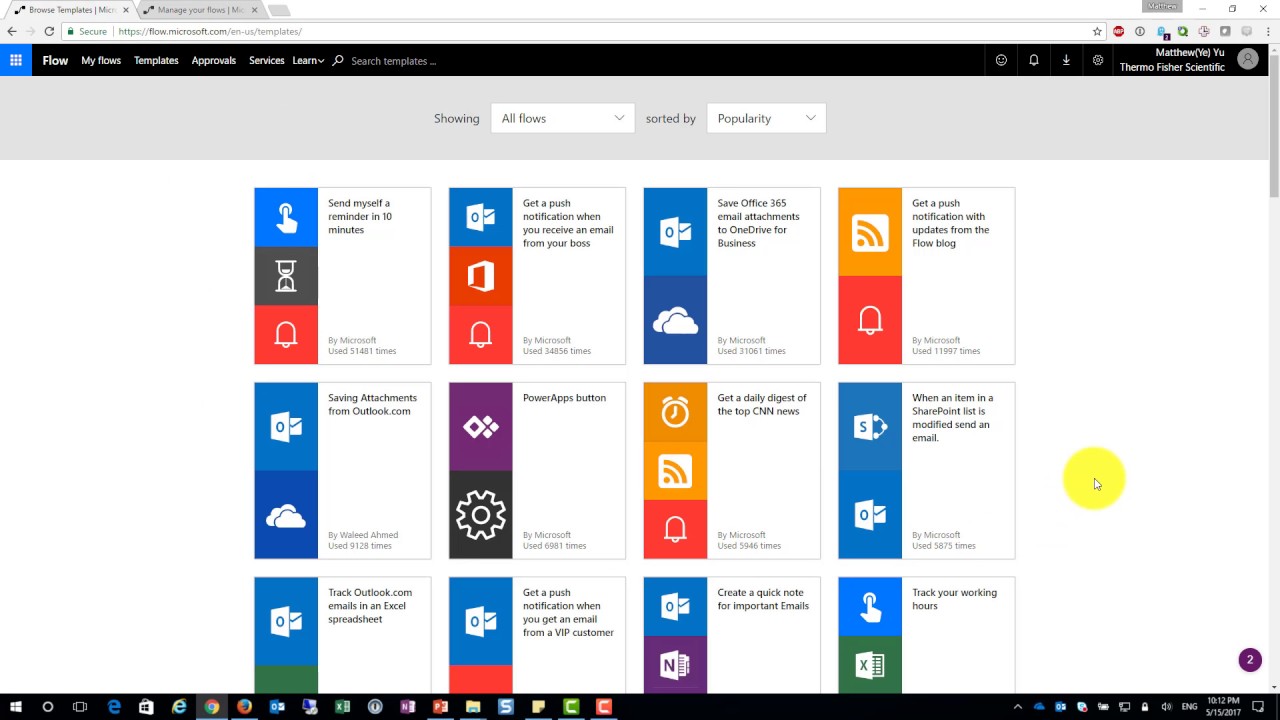Open 'Get a daily digest of the top CNN news'
The width and height of the screenshot is (1280, 720).
[732, 471]
